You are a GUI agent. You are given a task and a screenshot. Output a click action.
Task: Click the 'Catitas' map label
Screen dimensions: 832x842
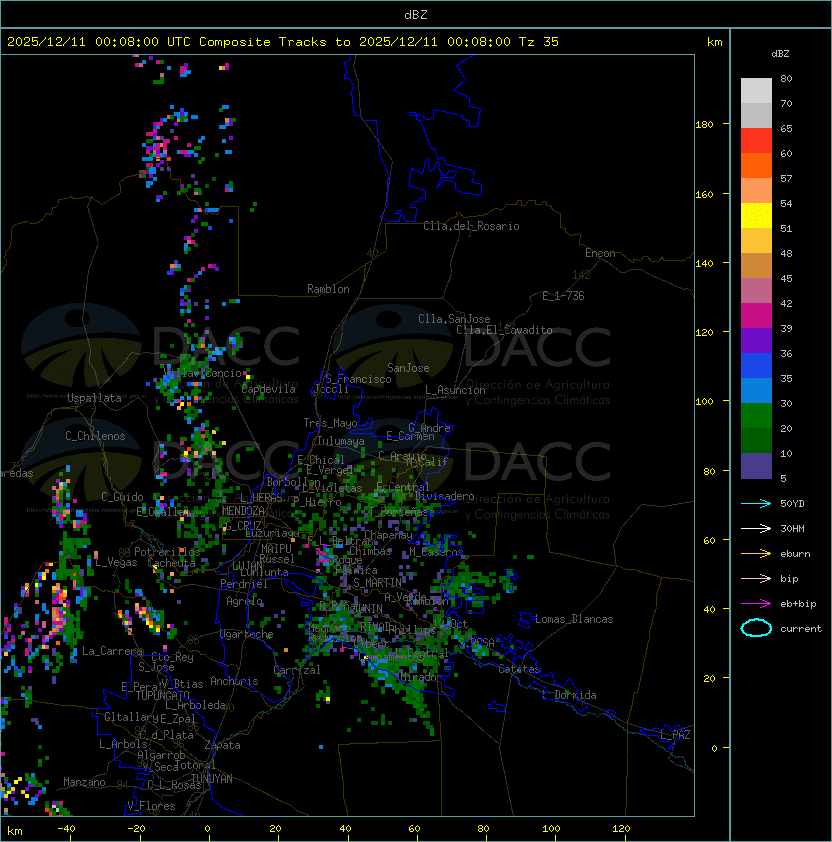[x=519, y=669]
